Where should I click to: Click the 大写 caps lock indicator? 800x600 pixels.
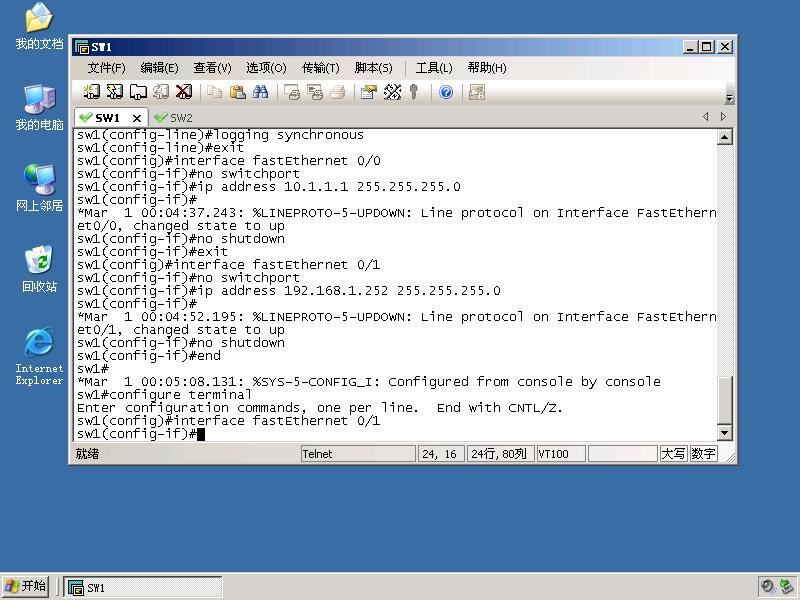coord(673,454)
